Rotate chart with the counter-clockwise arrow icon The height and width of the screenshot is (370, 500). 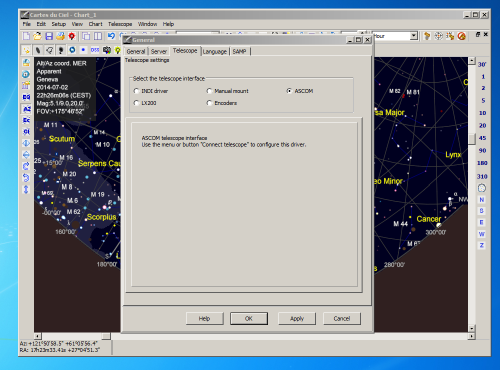coord(26,177)
